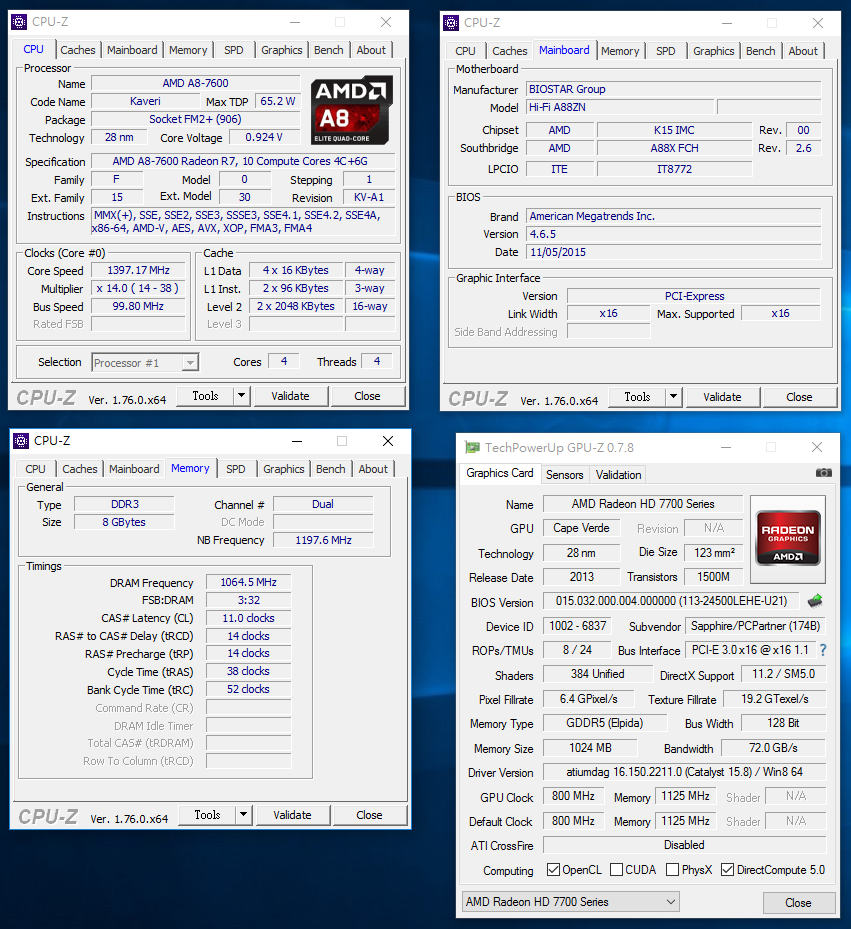The image size is (851, 929).
Task: Switch to the Sensors tab in GPU-Z
Action: tap(565, 475)
